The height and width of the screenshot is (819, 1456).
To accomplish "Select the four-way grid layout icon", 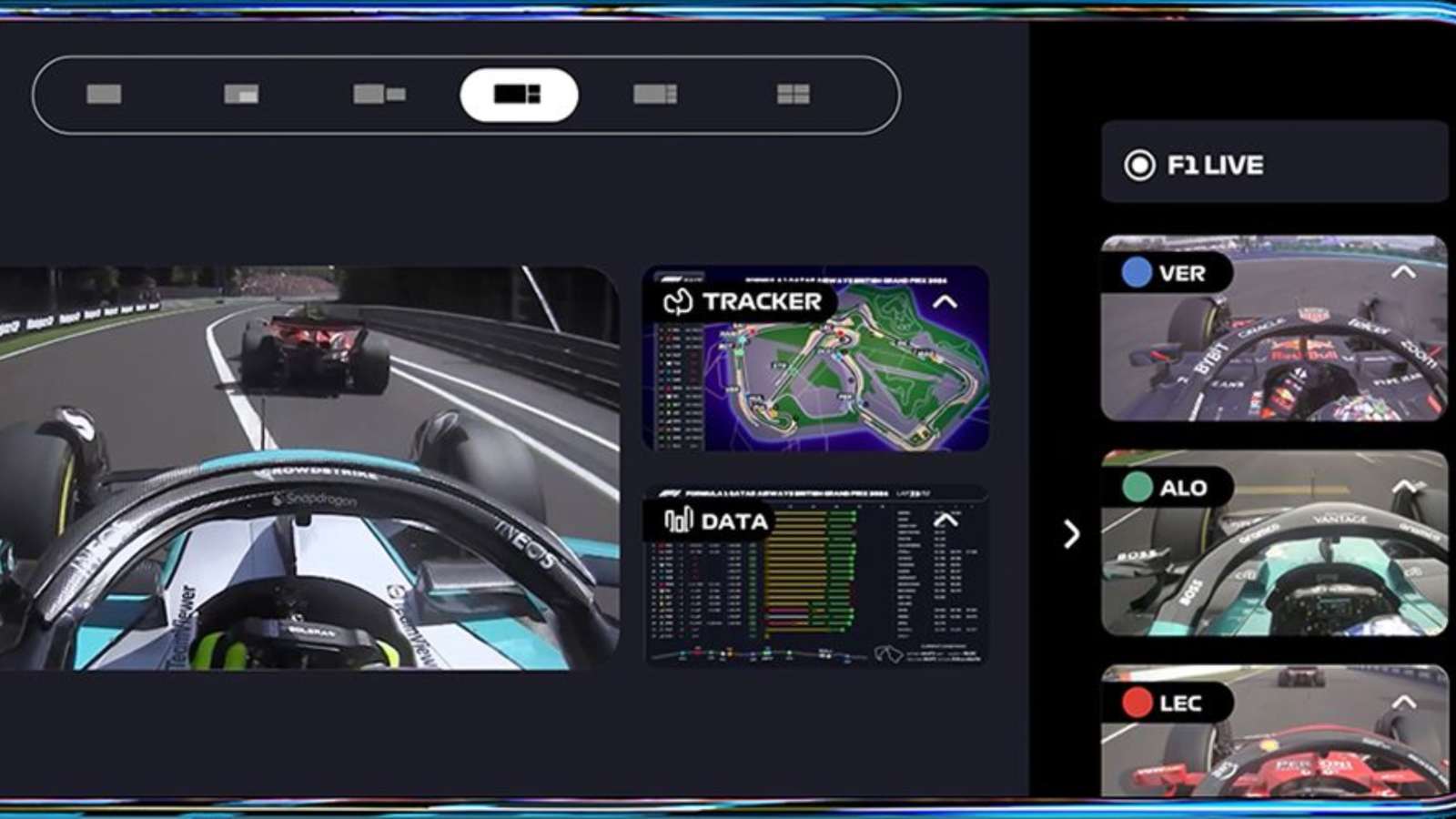I will click(x=793, y=94).
